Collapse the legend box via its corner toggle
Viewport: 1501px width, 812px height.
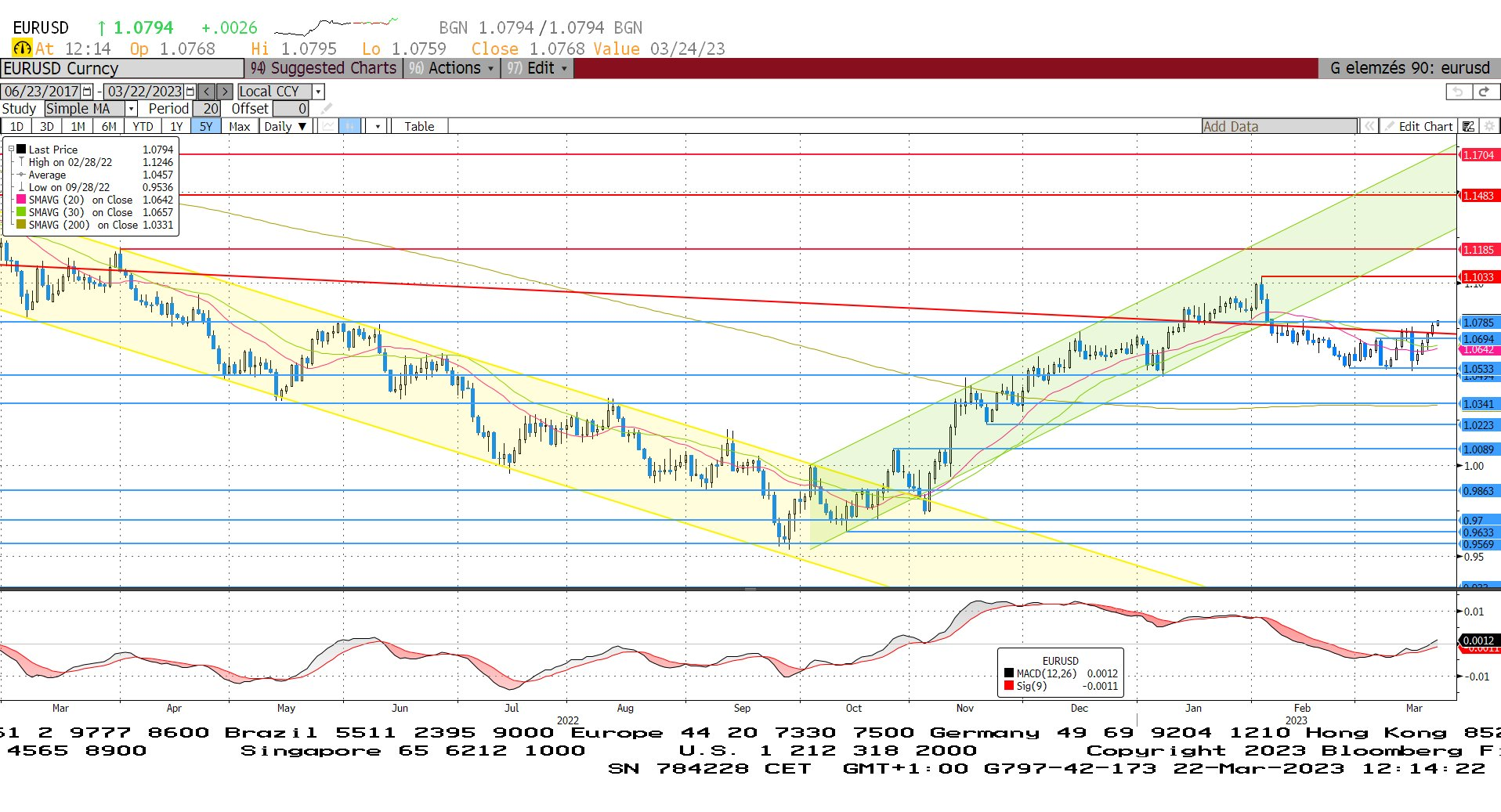pos(11,149)
